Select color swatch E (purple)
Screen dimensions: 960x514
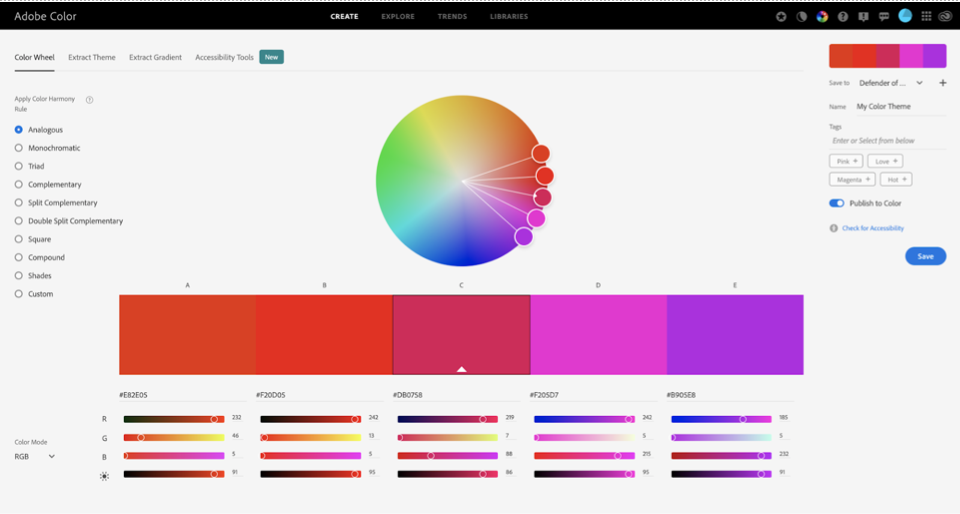click(735, 335)
